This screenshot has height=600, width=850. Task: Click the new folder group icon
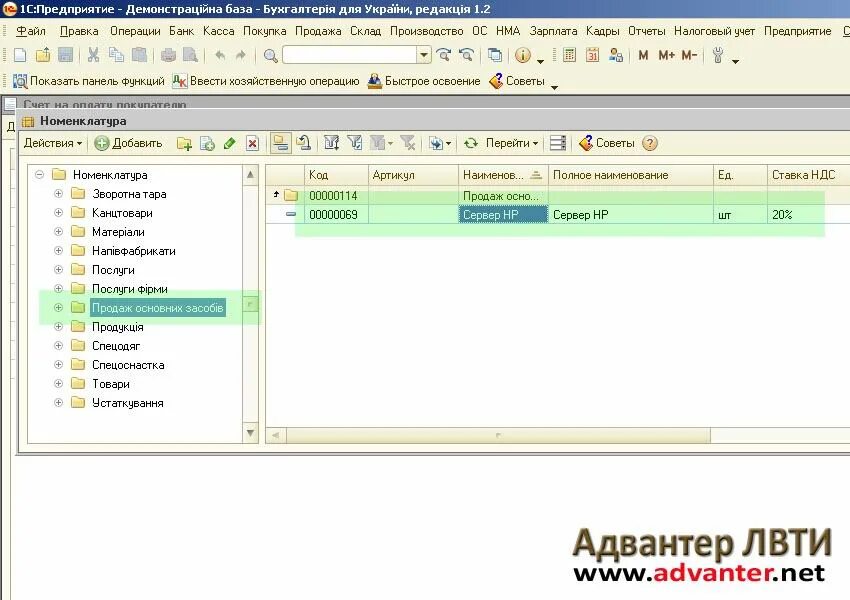[184, 144]
